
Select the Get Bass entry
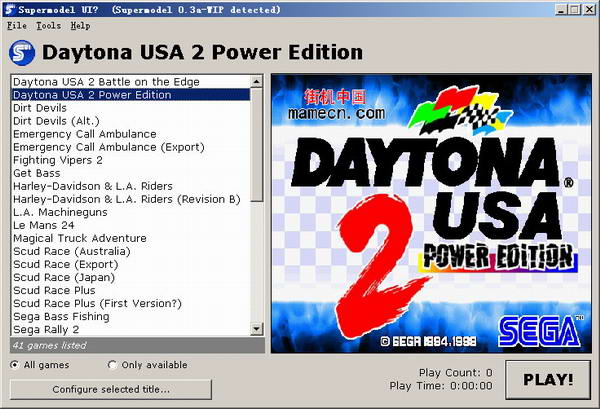click(131, 173)
